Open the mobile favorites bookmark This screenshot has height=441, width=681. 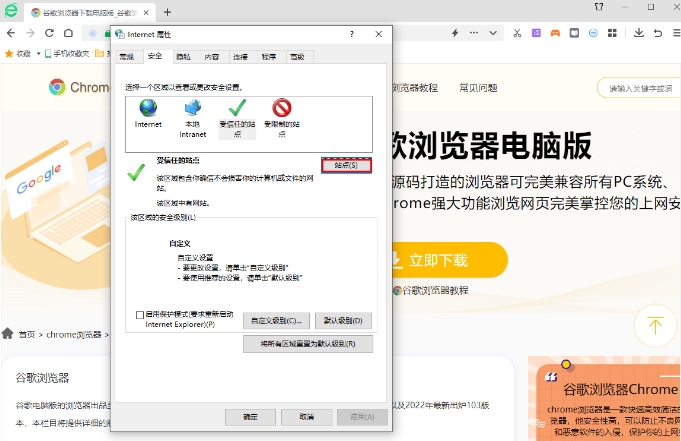pyautogui.click(x=67, y=53)
